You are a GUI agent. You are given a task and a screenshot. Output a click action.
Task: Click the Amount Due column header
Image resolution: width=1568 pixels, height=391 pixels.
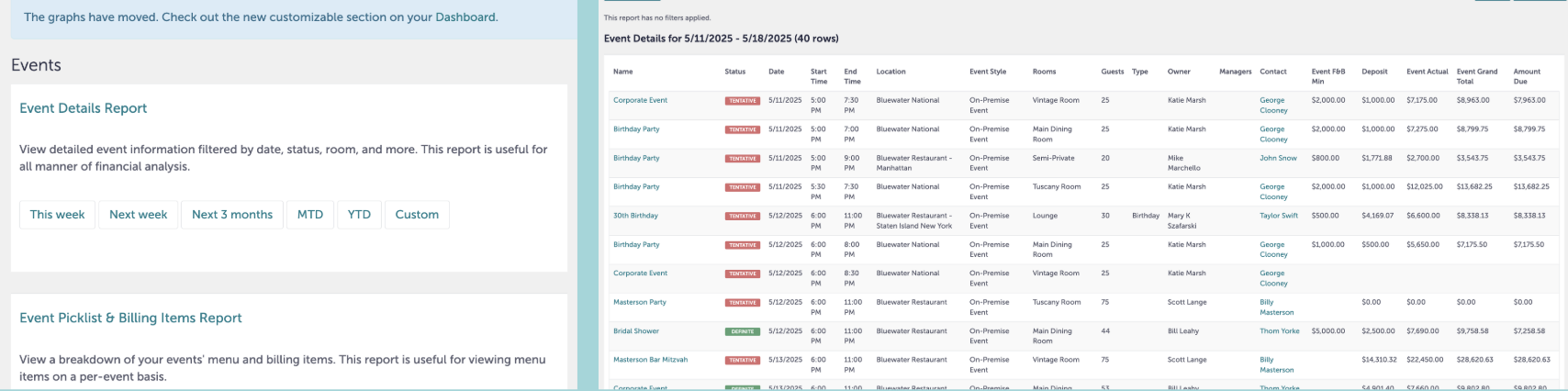[1527, 76]
